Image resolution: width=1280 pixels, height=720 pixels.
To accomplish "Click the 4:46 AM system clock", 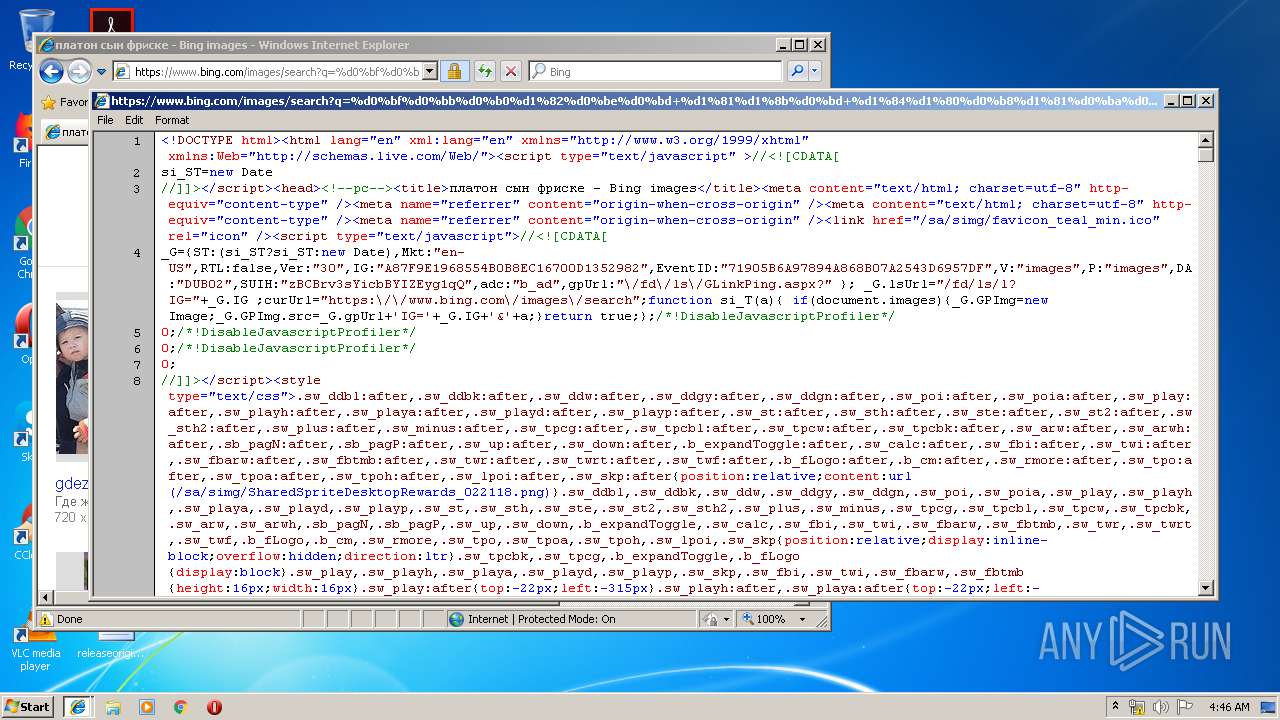I will [x=1229, y=706].
